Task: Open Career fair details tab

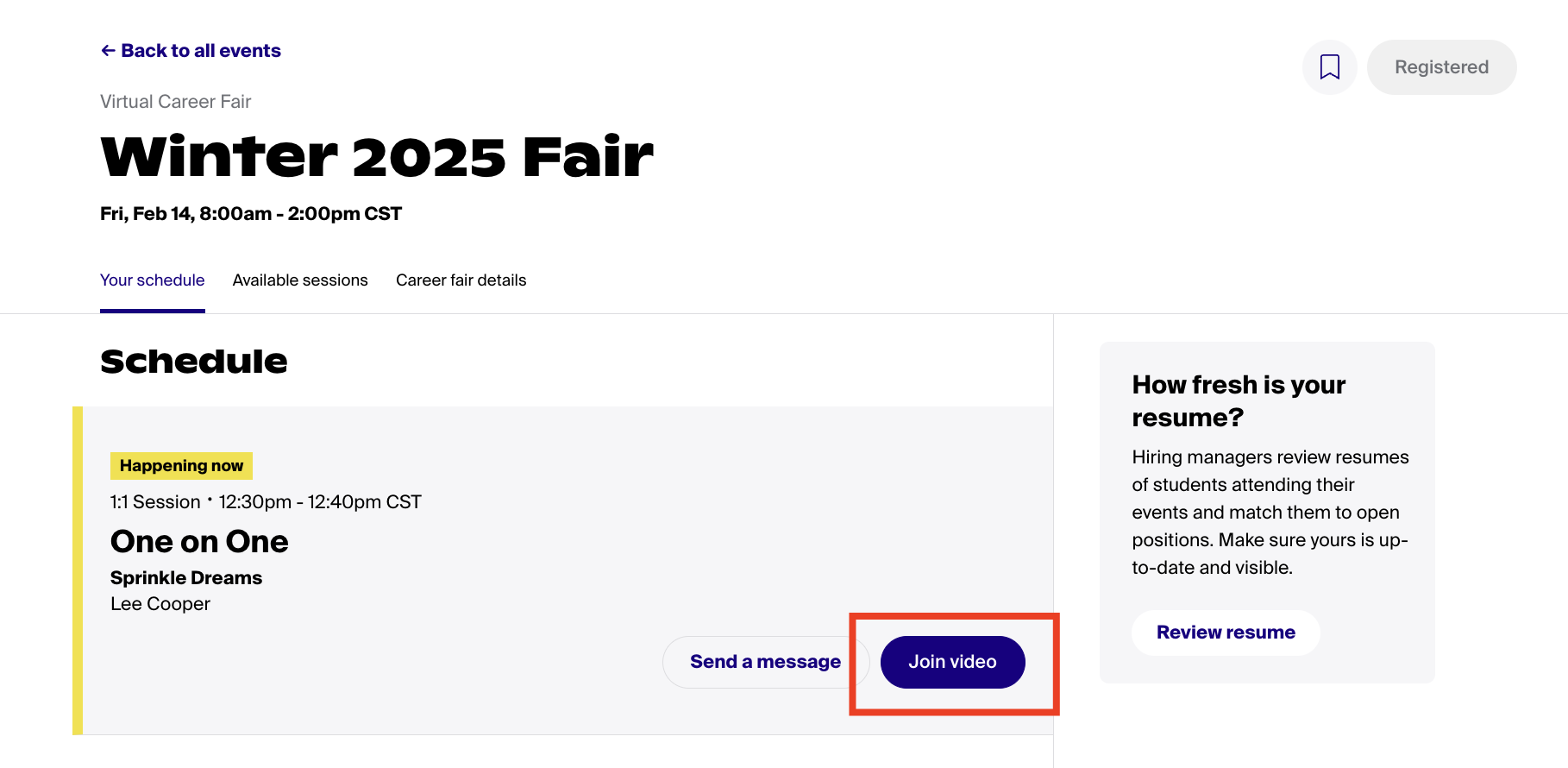Action: (x=461, y=280)
